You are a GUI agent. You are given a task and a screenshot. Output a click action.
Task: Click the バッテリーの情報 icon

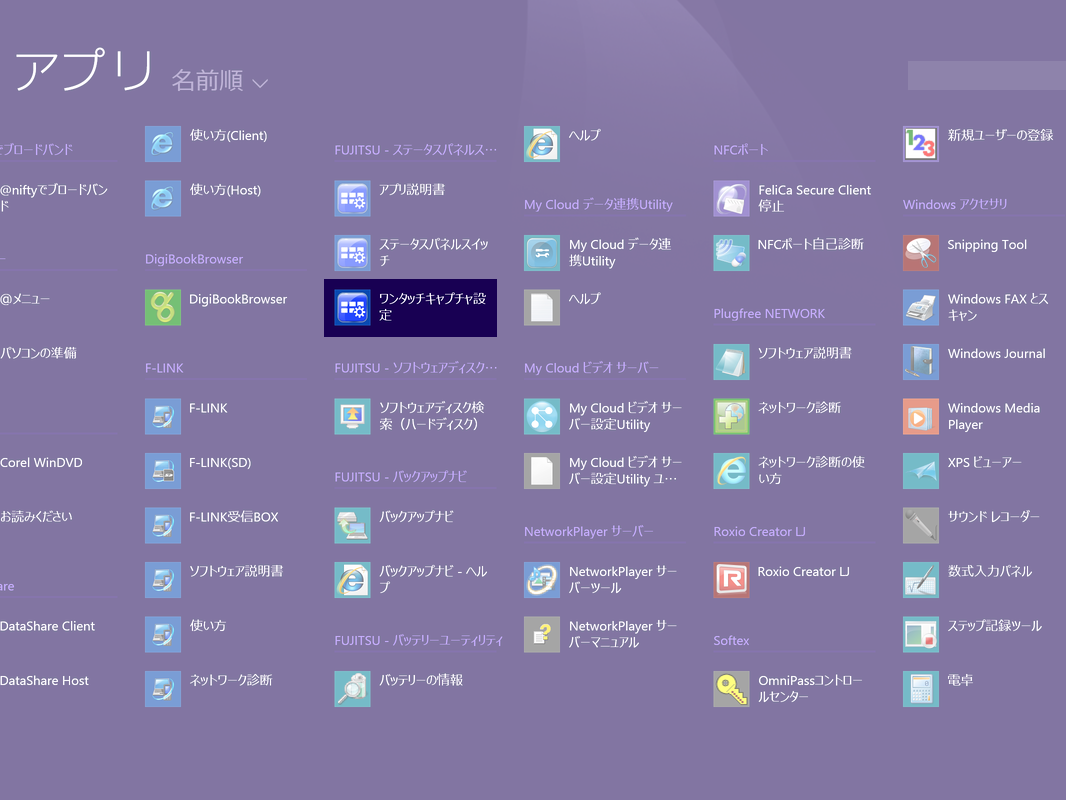(352, 689)
